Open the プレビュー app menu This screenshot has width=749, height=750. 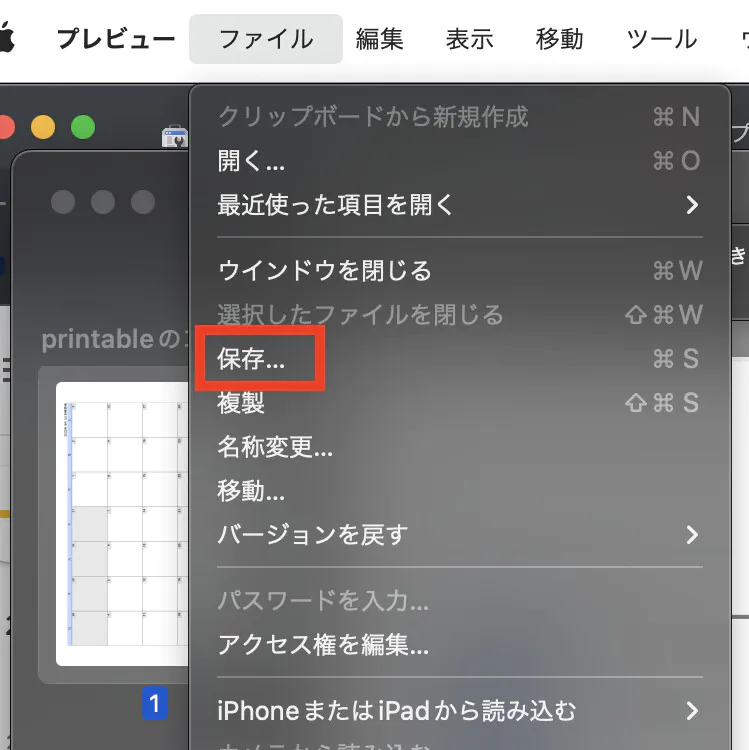[x=115, y=39]
